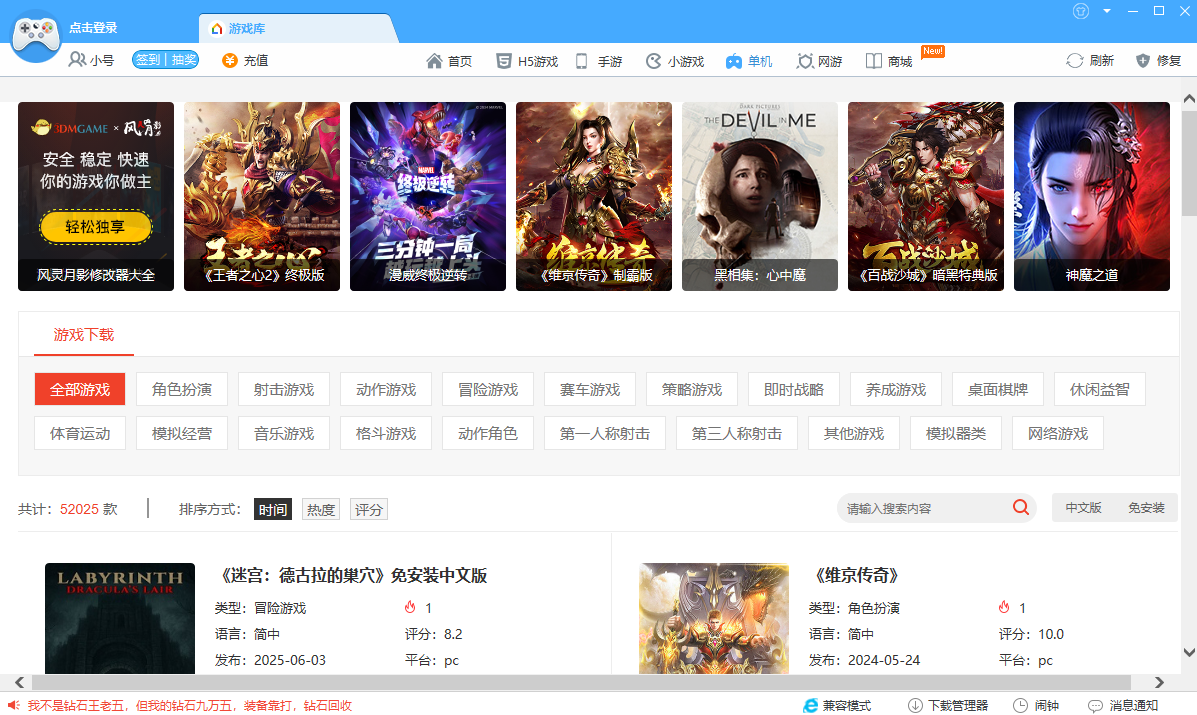Go to 首页 home icon

434,61
